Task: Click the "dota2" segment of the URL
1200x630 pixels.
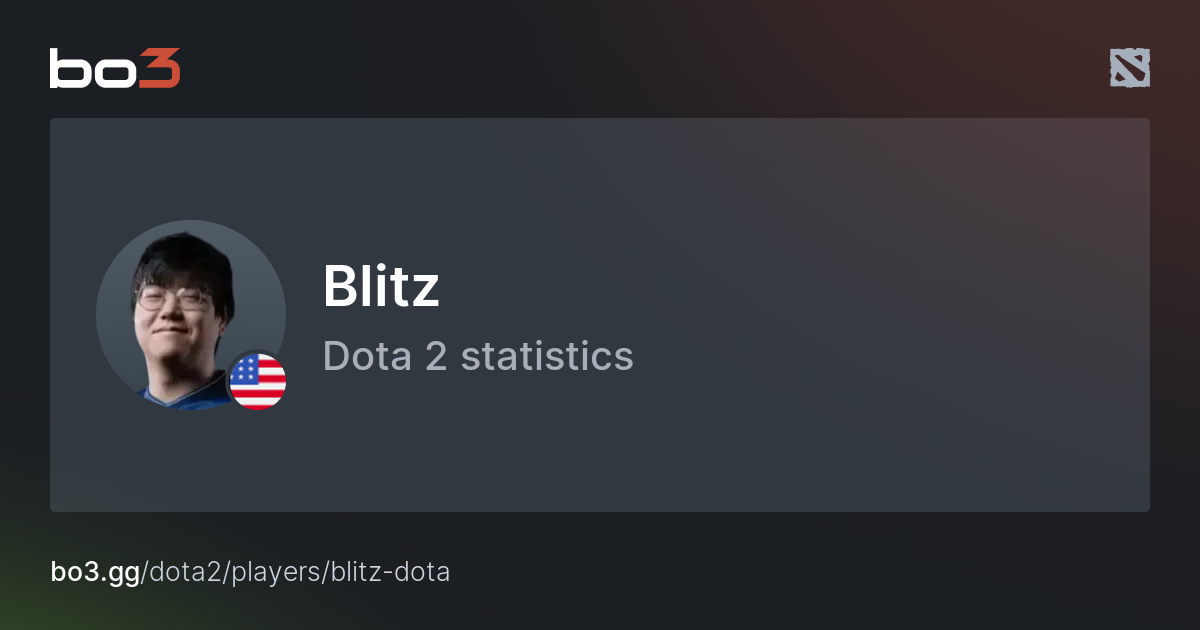Action: pyautogui.click(x=185, y=572)
